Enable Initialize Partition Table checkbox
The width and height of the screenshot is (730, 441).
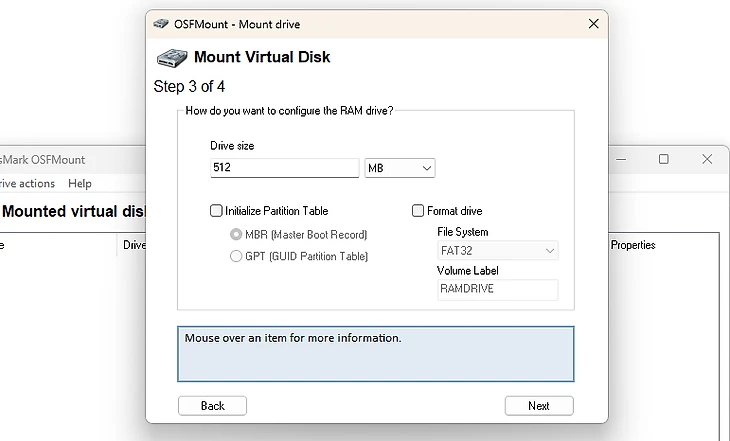click(216, 211)
